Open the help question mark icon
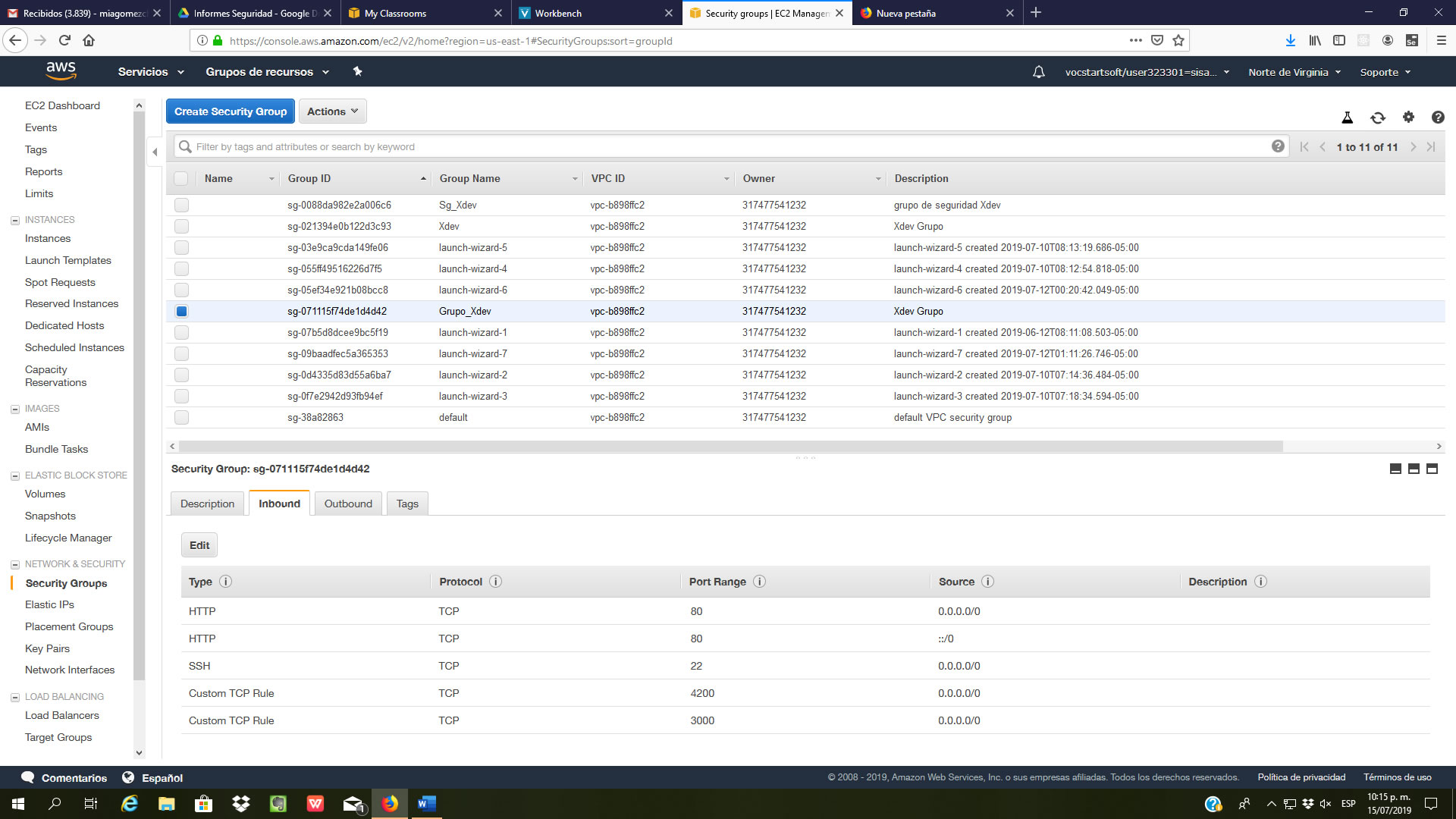 [x=1437, y=118]
